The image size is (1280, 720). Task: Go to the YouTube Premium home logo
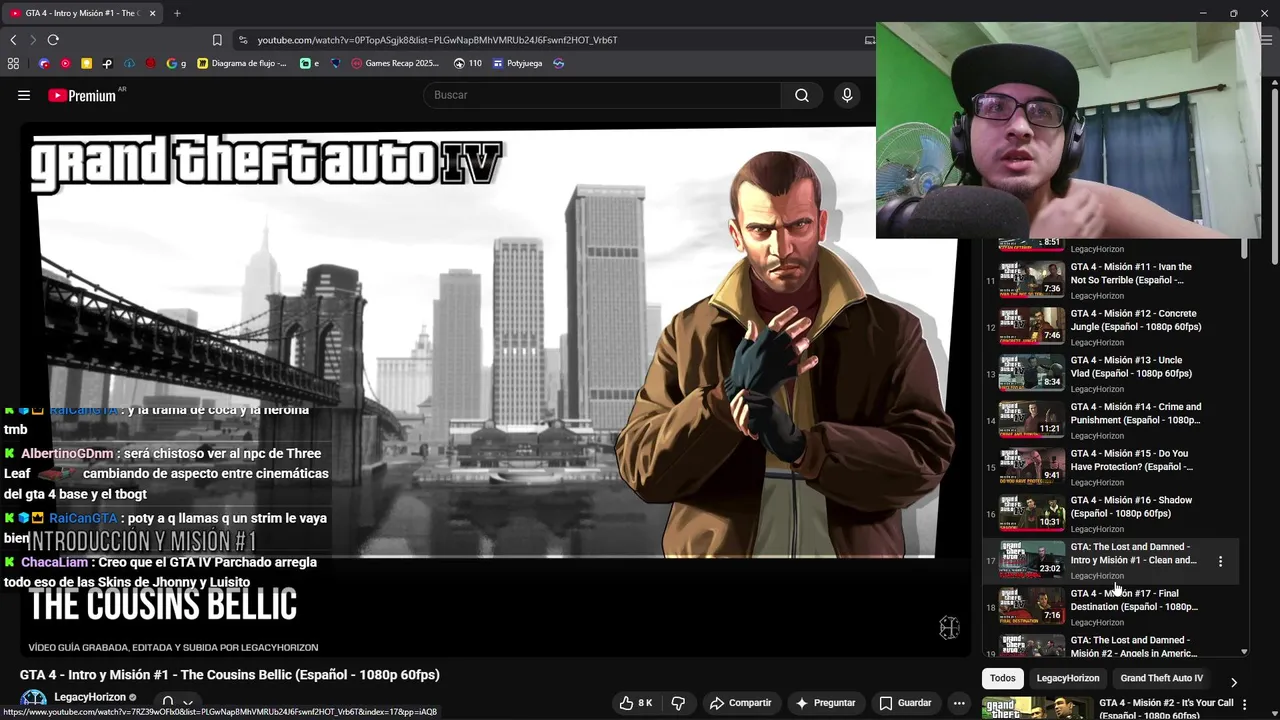point(82,96)
